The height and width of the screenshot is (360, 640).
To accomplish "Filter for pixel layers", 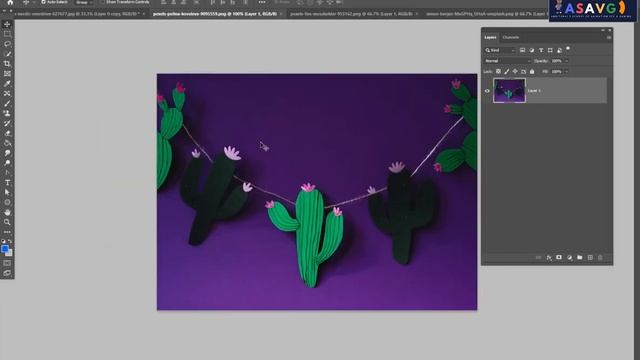I will 522,50.
